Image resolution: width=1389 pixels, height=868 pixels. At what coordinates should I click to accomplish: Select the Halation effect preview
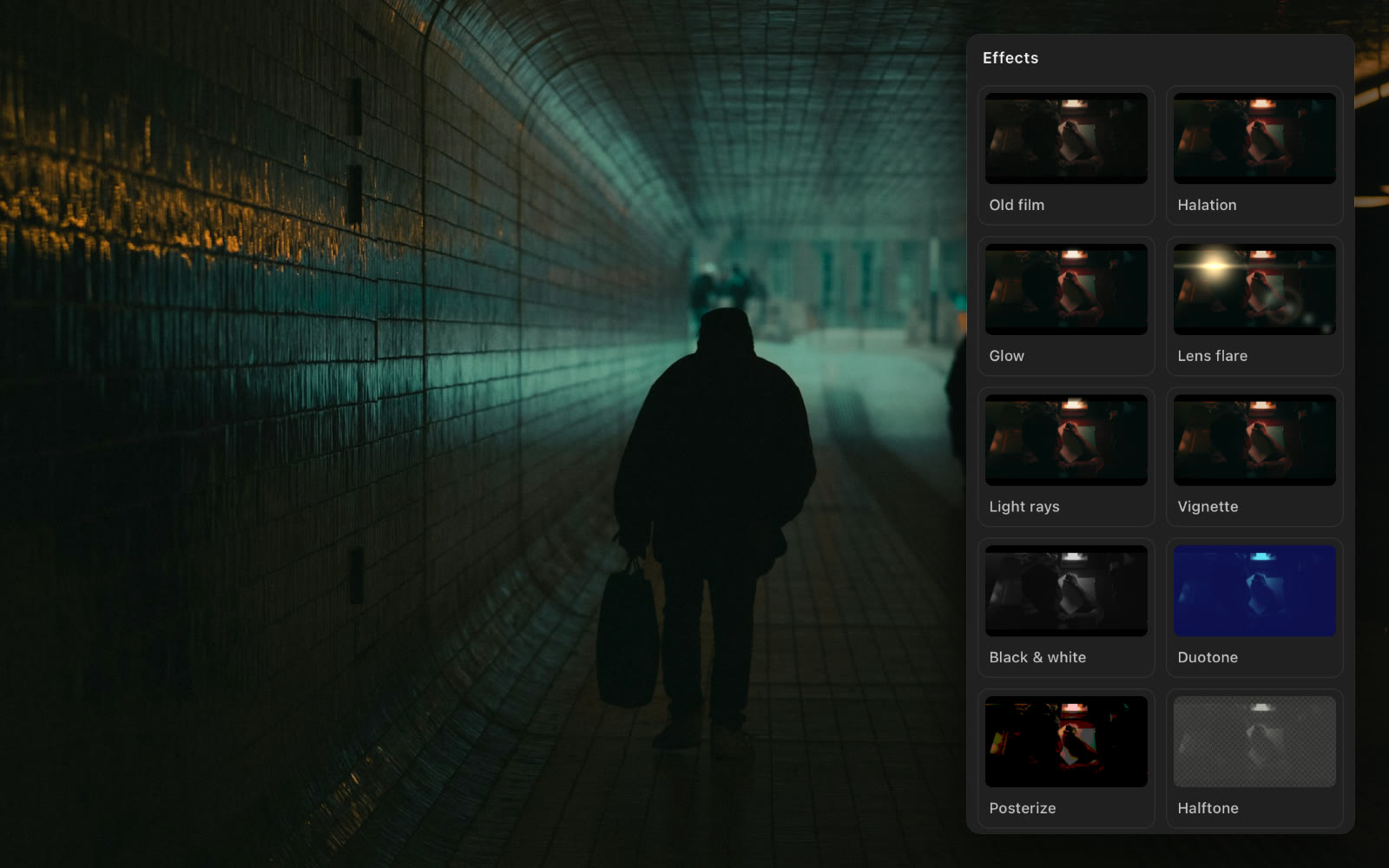pyautogui.click(x=1254, y=138)
